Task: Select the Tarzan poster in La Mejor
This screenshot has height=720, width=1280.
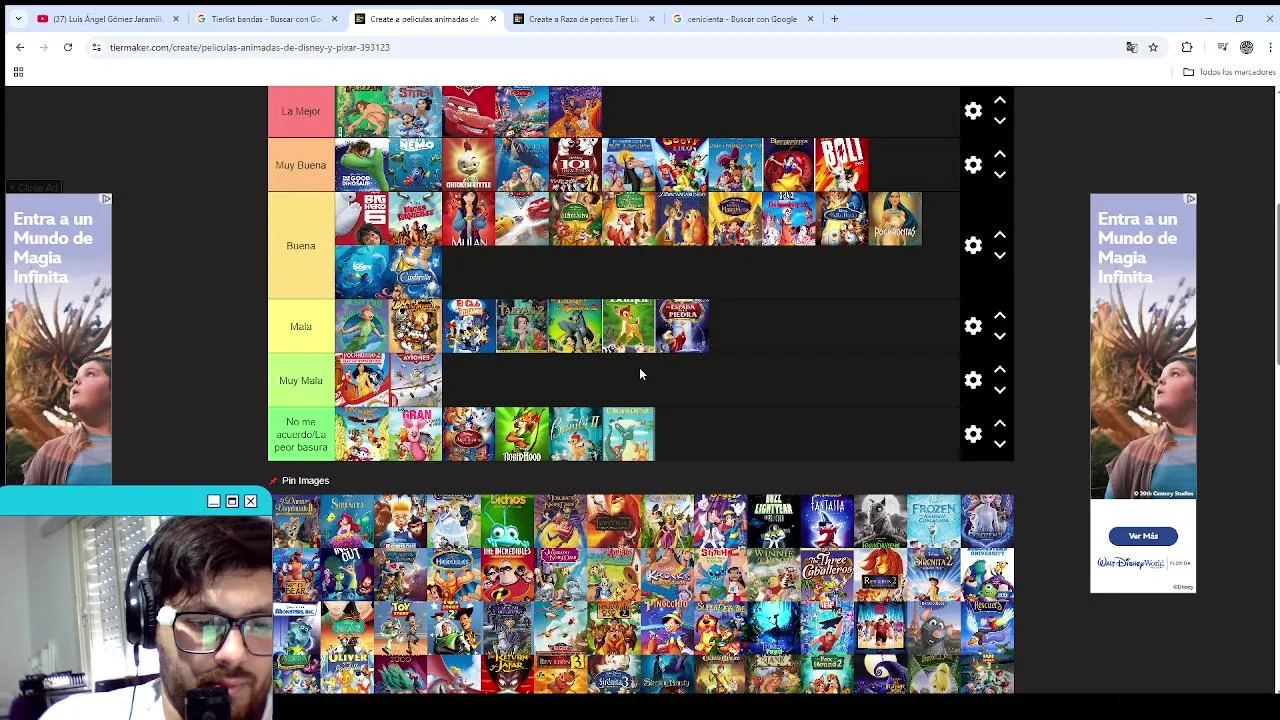Action: (362, 111)
